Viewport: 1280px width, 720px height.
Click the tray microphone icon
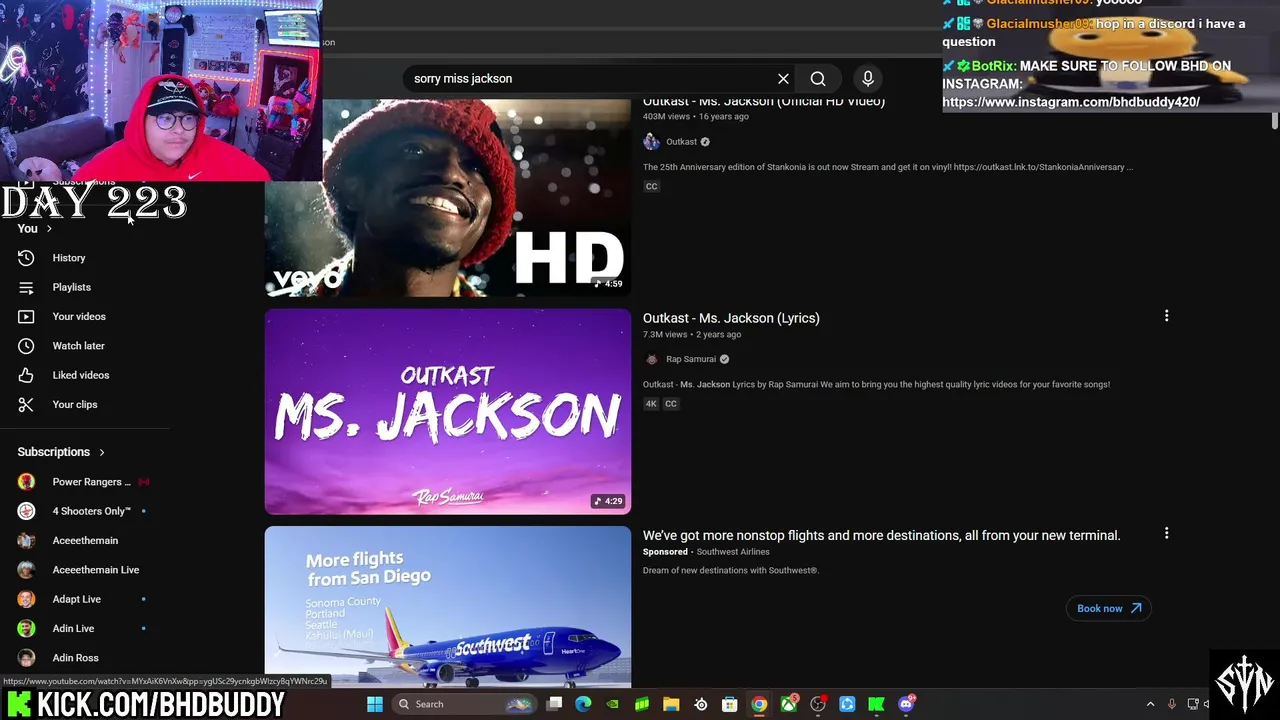pos(1172,704)
